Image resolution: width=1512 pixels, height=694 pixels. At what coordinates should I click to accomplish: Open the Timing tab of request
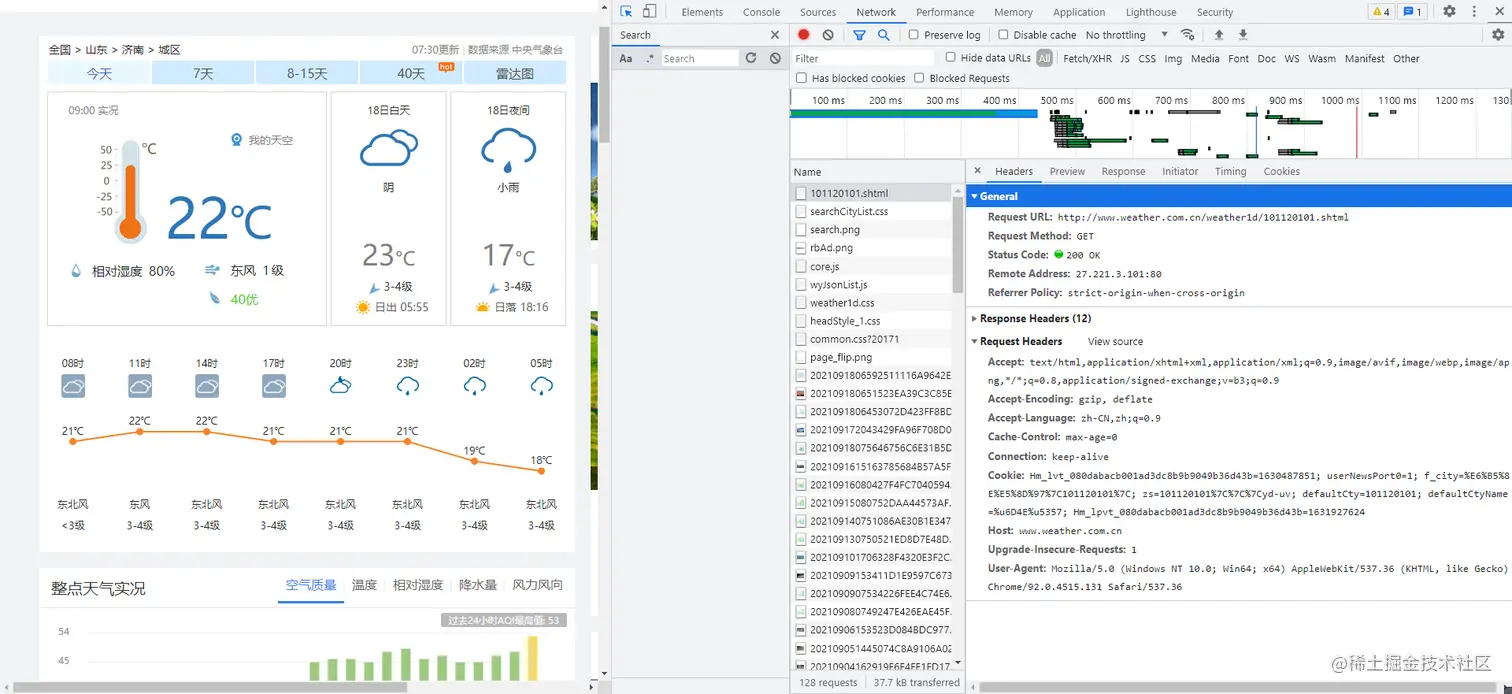click(x=1230, y=171)
